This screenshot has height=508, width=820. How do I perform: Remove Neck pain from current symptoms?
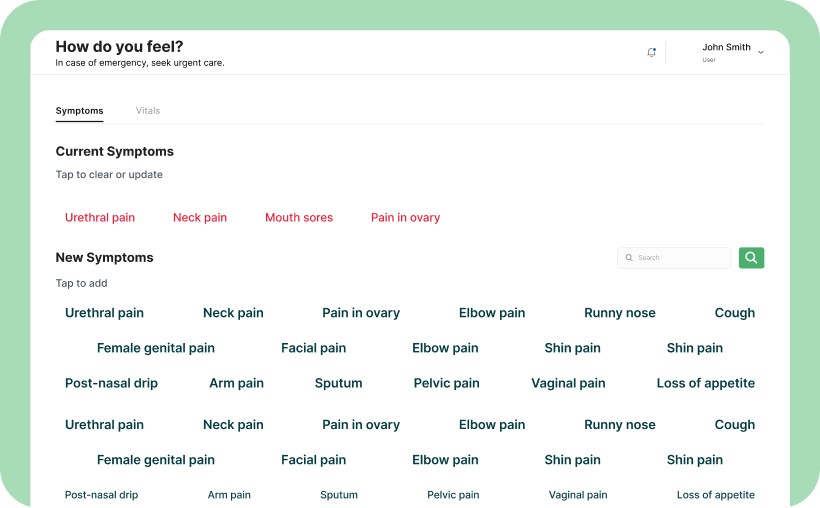coord(200,218)
